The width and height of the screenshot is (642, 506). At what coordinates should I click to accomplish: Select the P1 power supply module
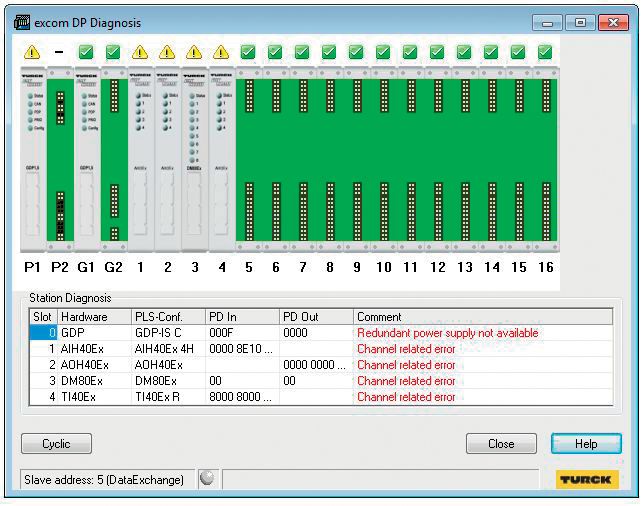click(32, 159)
